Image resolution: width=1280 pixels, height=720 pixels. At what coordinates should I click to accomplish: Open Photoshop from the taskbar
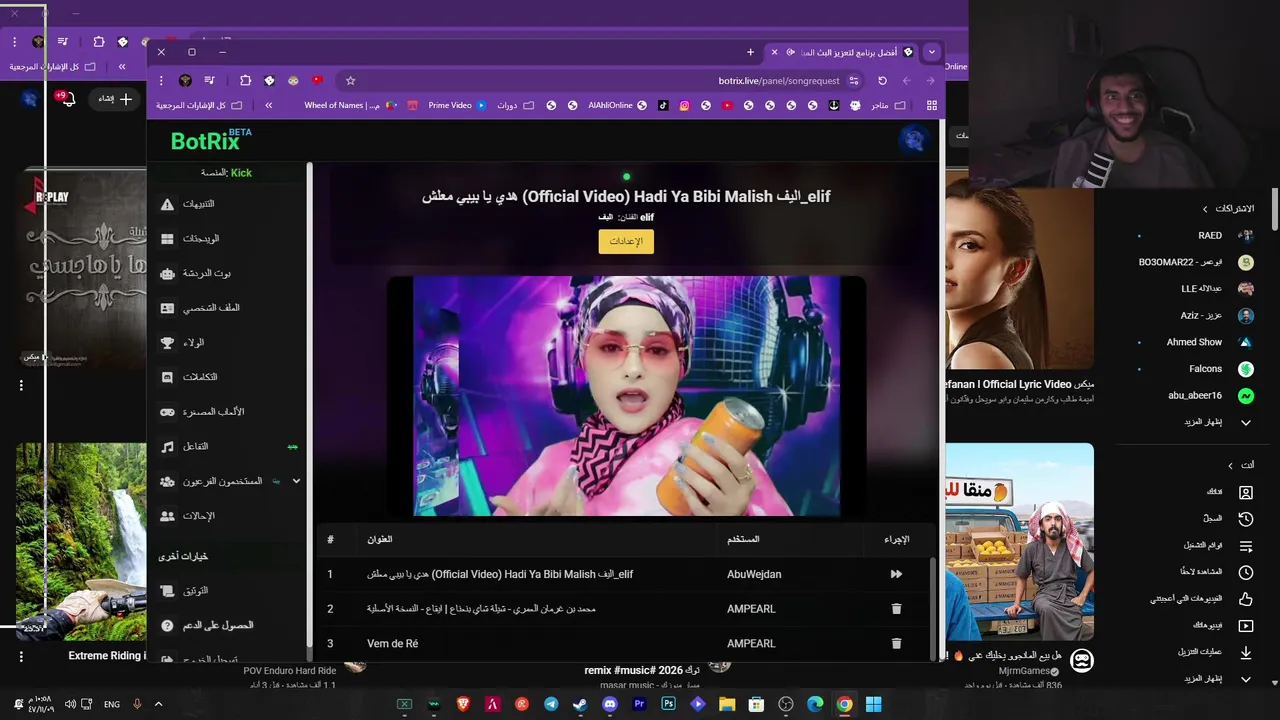(668, 704)
